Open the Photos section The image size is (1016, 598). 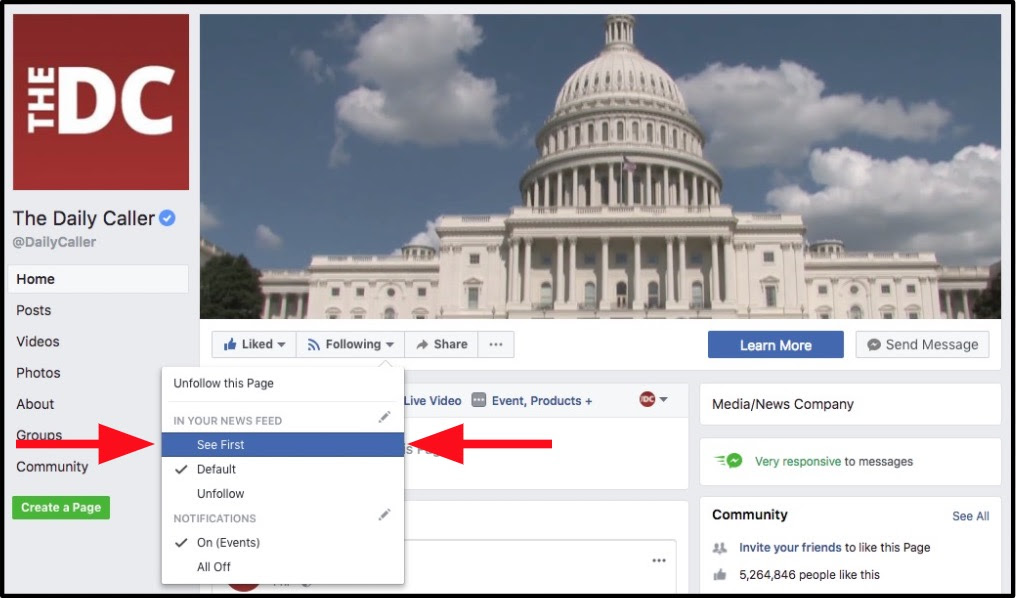point(38,373)
